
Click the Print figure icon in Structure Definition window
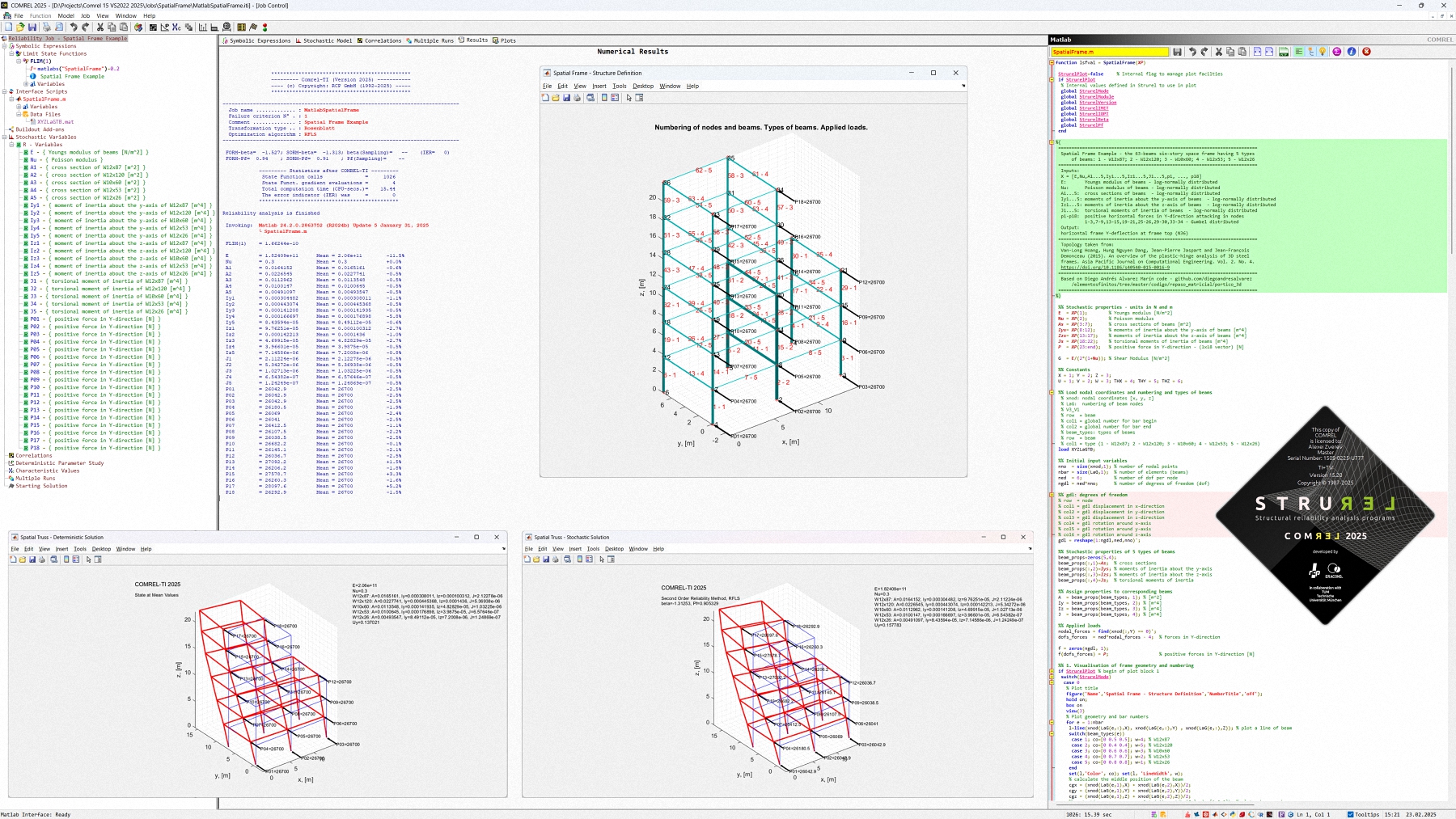pyautogui.click(x=577, y=98)
